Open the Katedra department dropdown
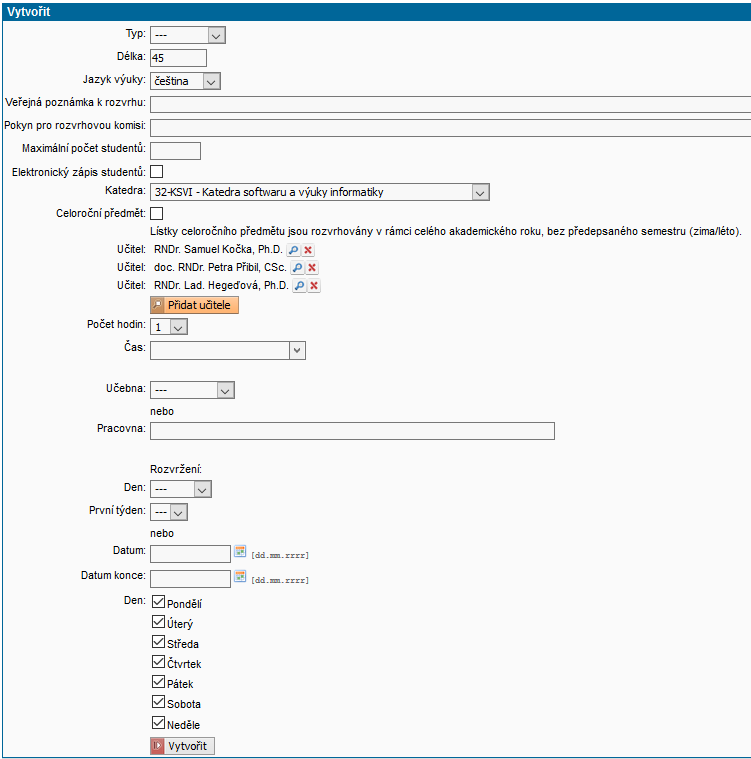 click(x=319, y=192)
